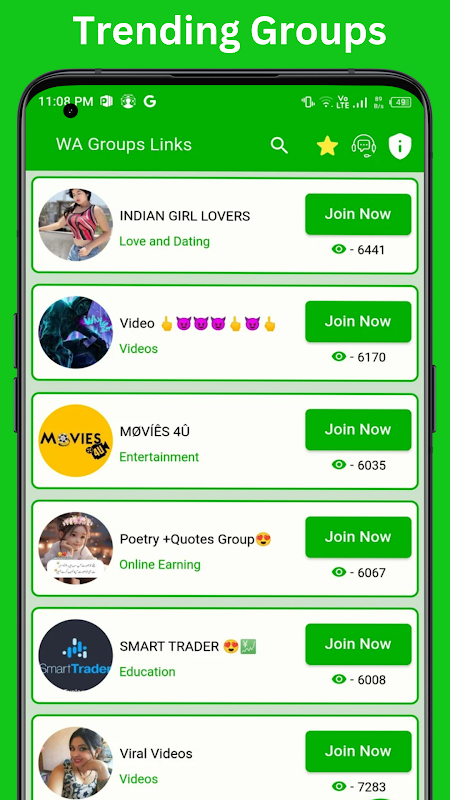Tap the yellow star favorites icon
The image size is (450, 800).
point(327,146)
